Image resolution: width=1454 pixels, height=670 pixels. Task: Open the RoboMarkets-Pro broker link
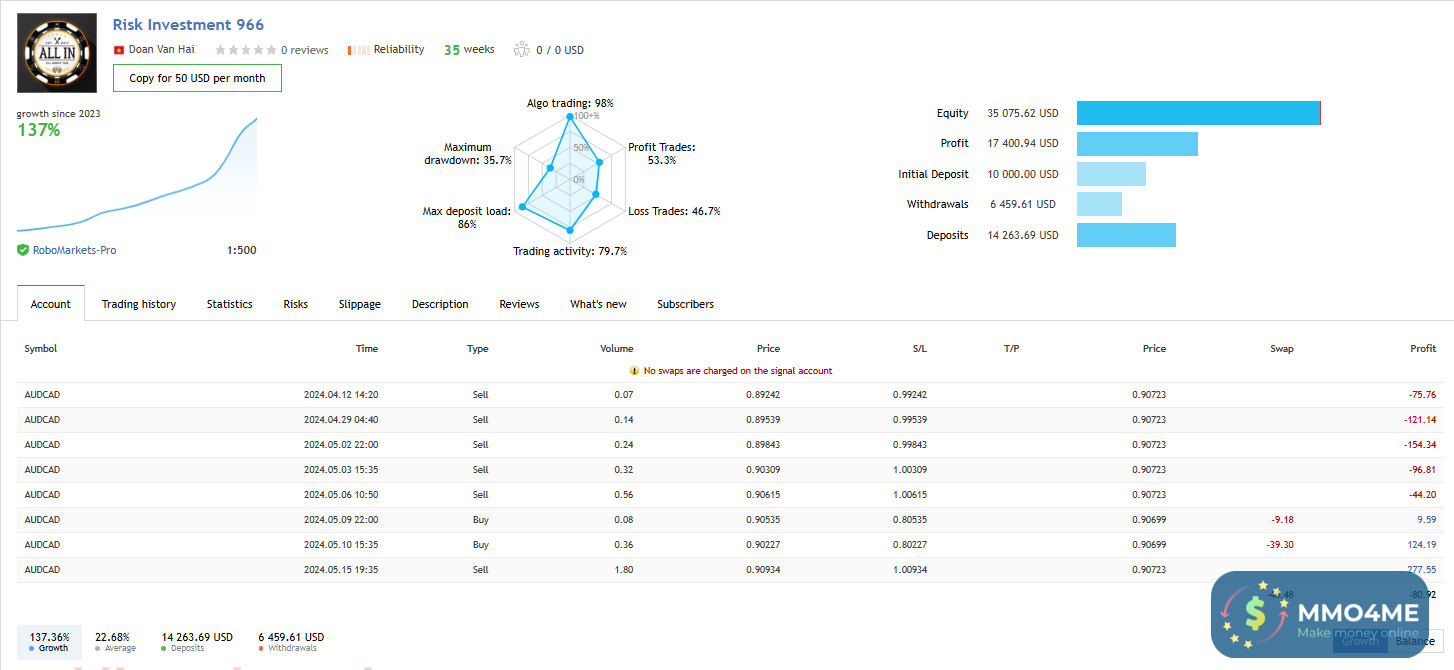coord(74,250)
